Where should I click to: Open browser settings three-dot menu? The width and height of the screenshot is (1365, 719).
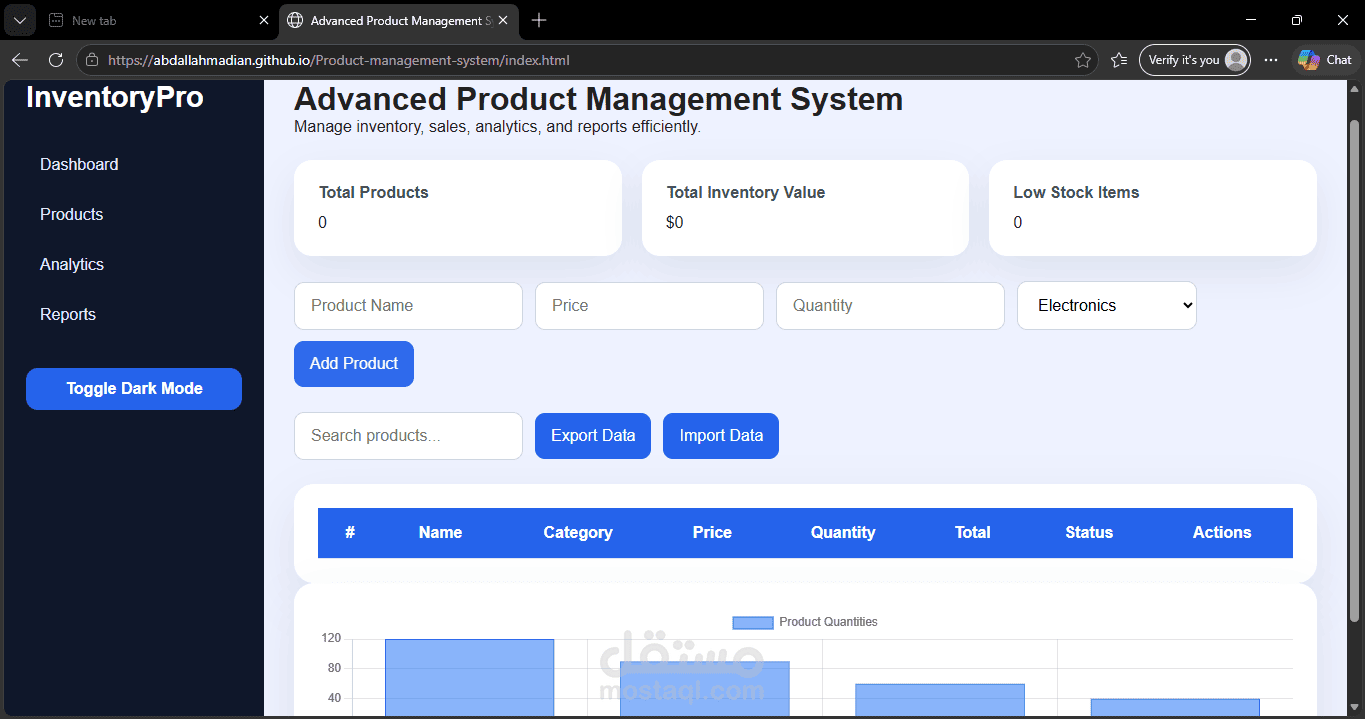coord(1271,60)
